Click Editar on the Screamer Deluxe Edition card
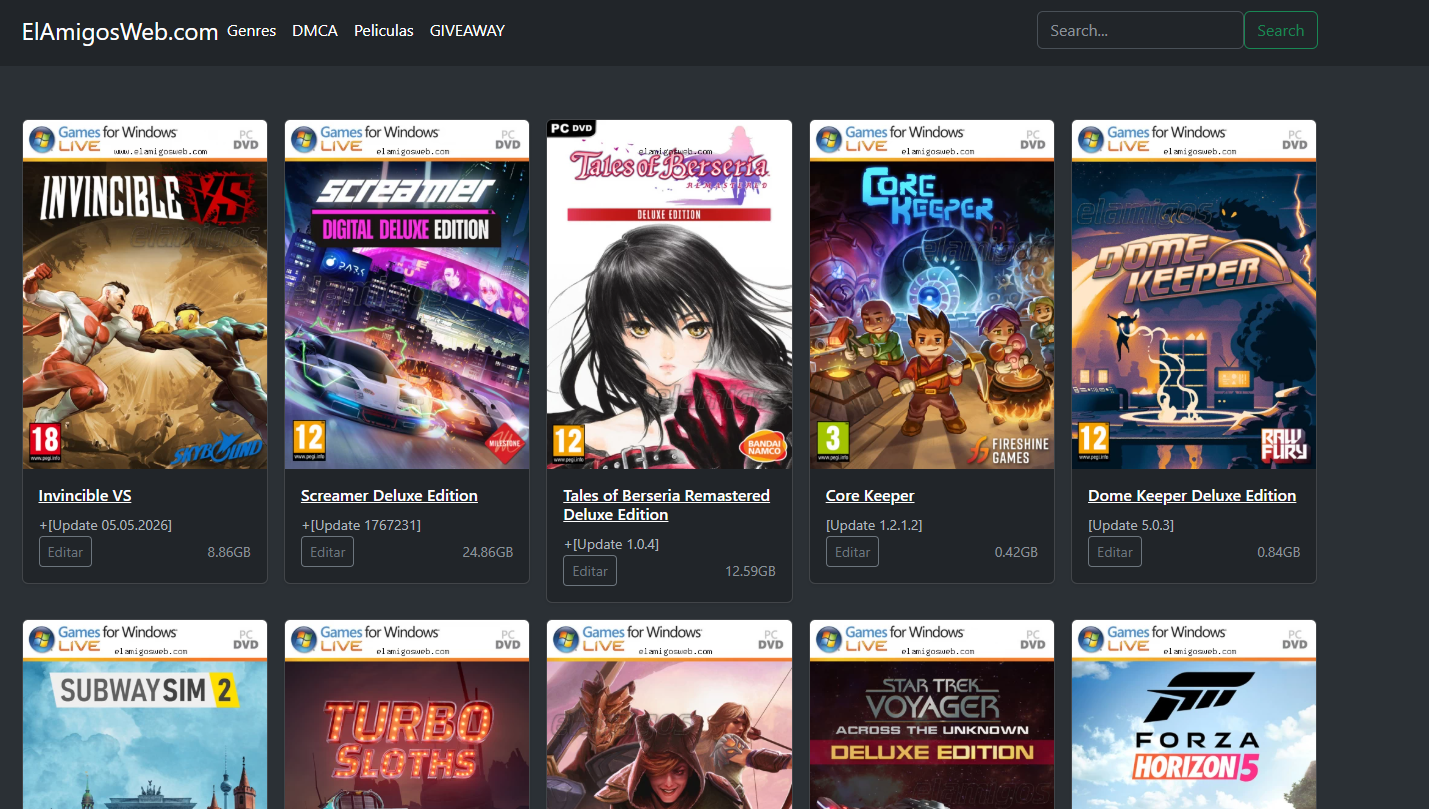Image resolution: width=1429 pixels, height=809 pixels. tap(327, 552)
